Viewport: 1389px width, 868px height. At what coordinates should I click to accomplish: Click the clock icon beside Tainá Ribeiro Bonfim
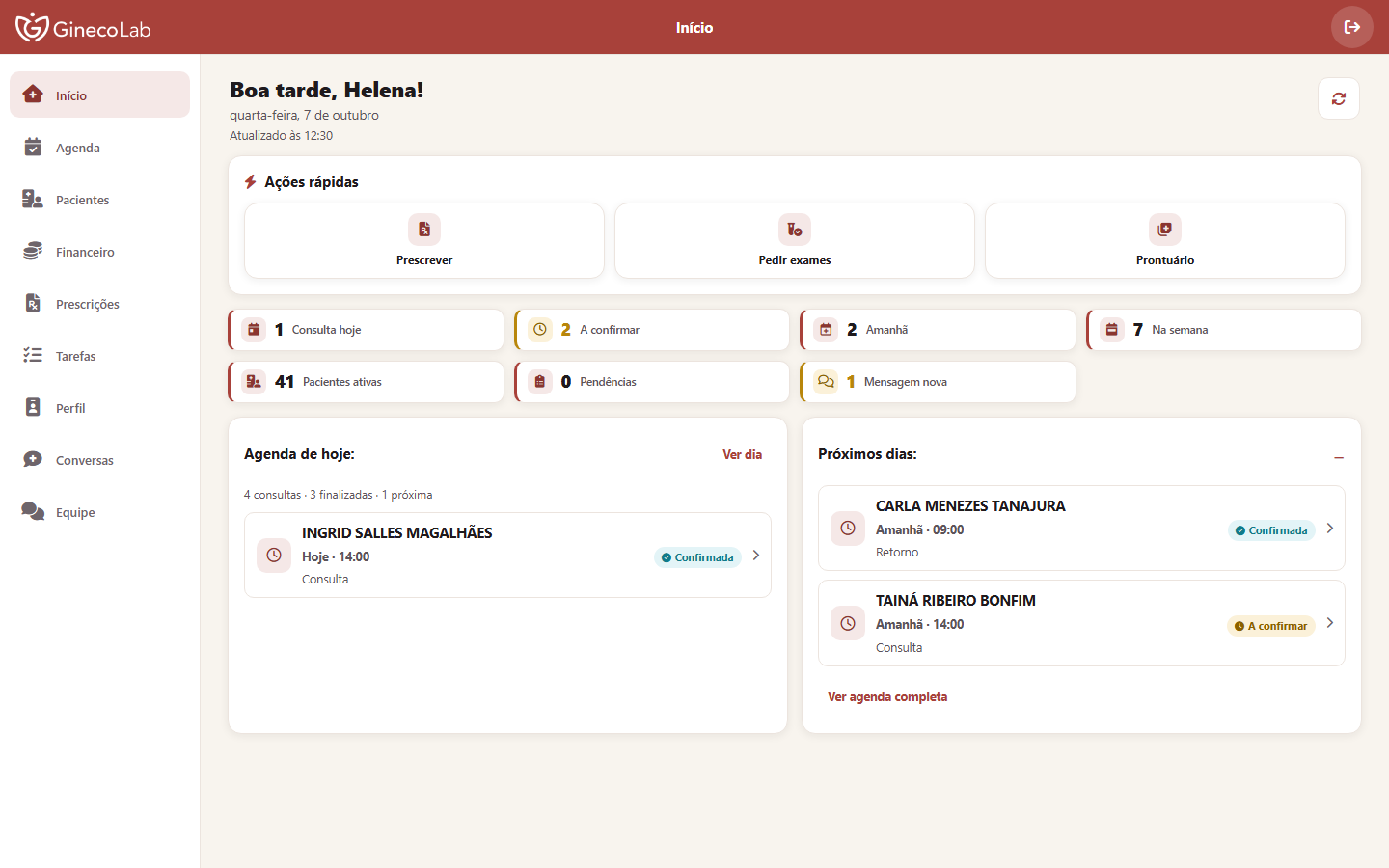[x=848, y=623]
